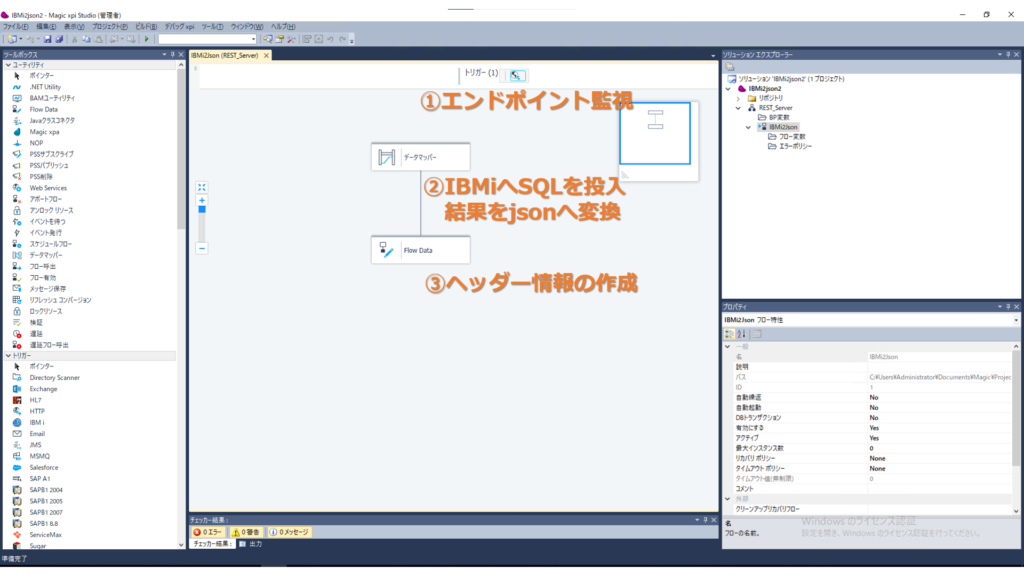Screen dimensions: 1024x576
Task: Pin the チェッカー結果 panel
Action: [705, 520]
